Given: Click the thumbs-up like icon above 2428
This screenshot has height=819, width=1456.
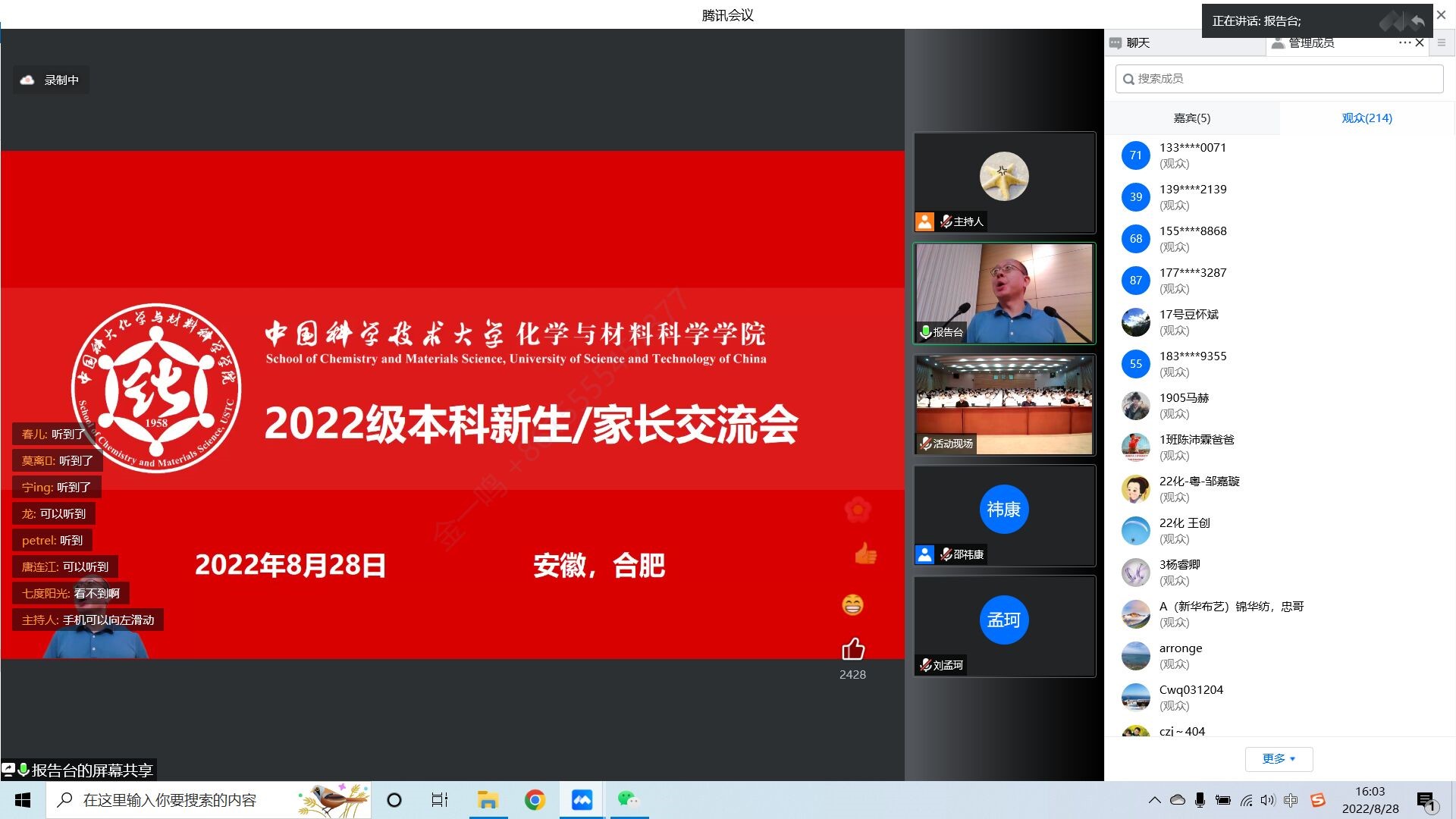Looking at the screenshot, I should click(x=853, y=649).
